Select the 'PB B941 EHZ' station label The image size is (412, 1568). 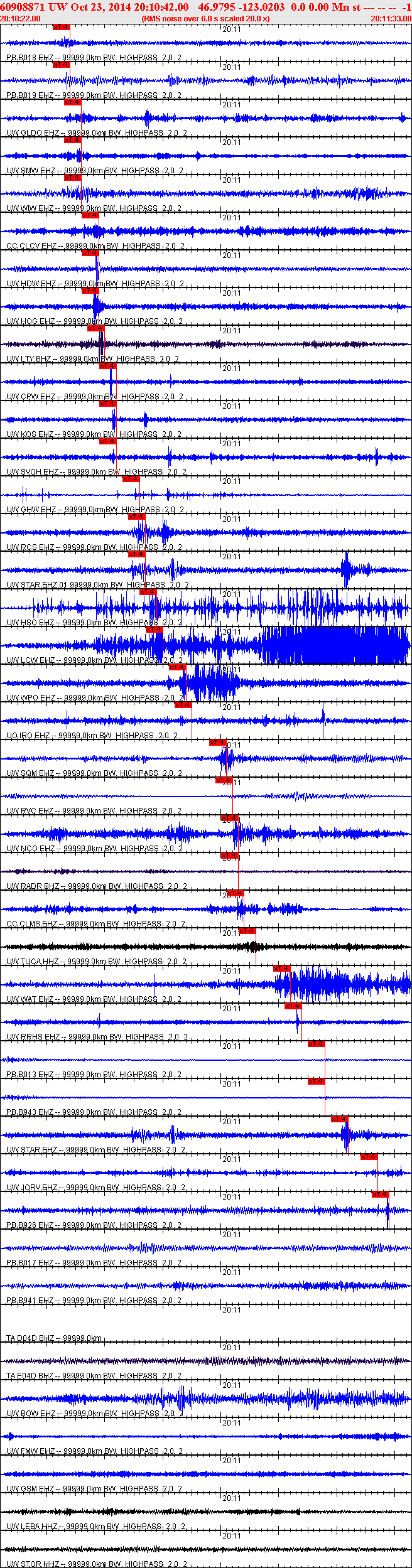tap(30, 1301)
